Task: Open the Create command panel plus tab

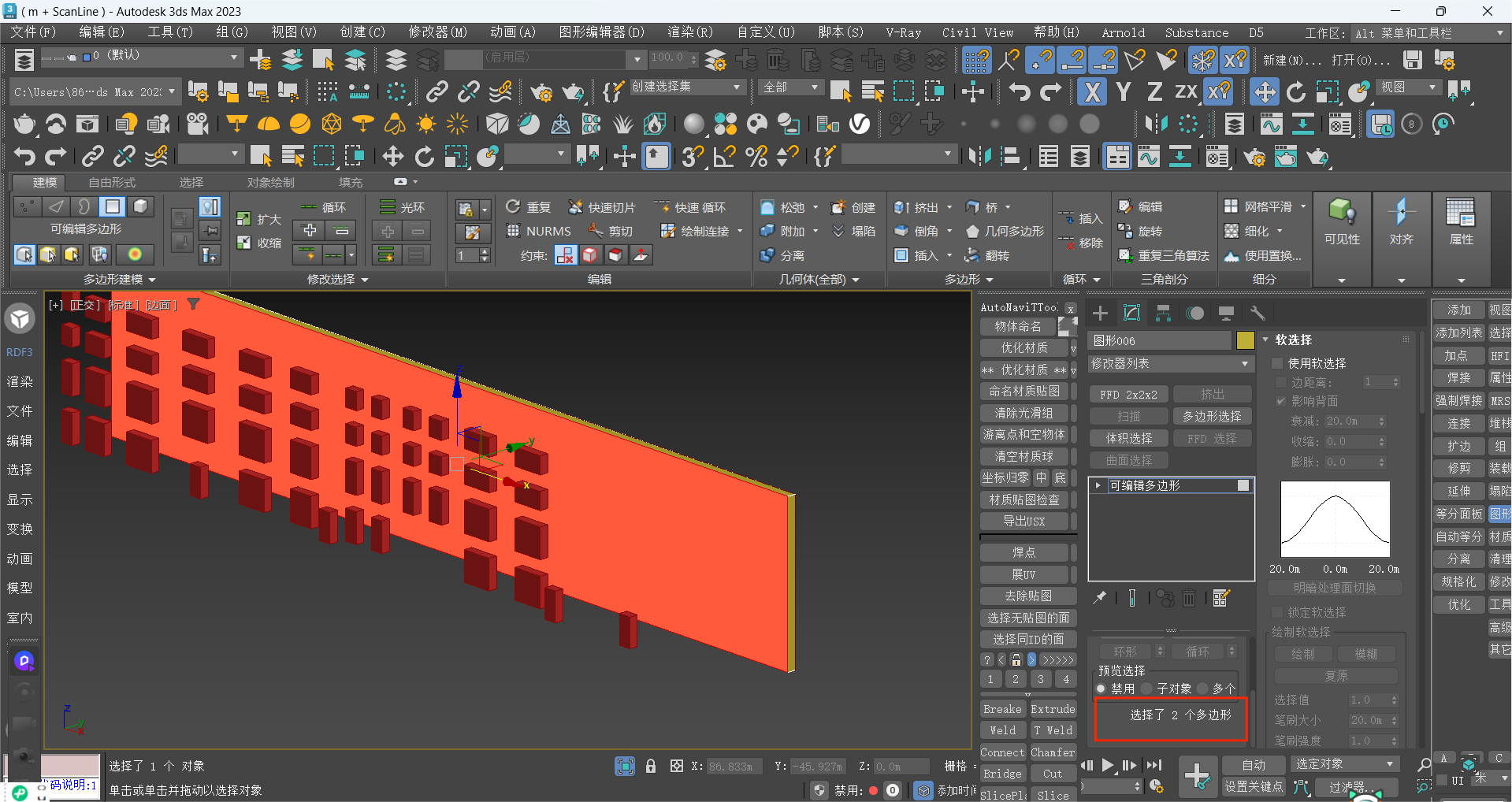Action: pos(1100,314)
